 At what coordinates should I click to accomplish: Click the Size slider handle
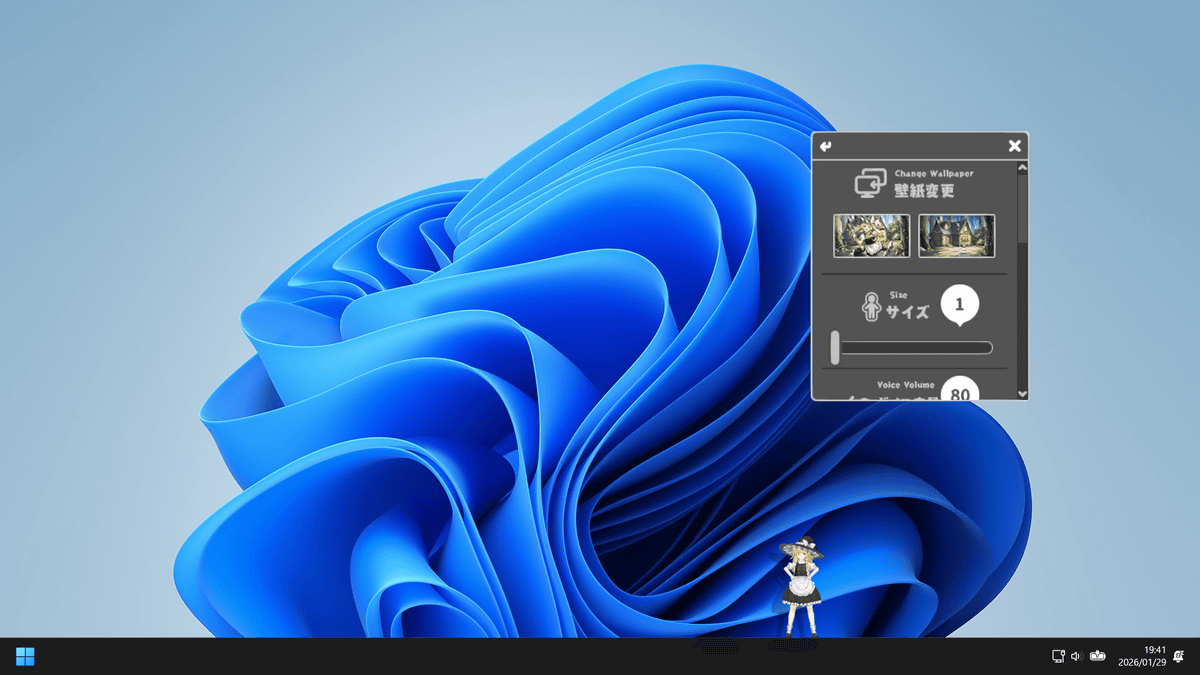pos(835,347)
